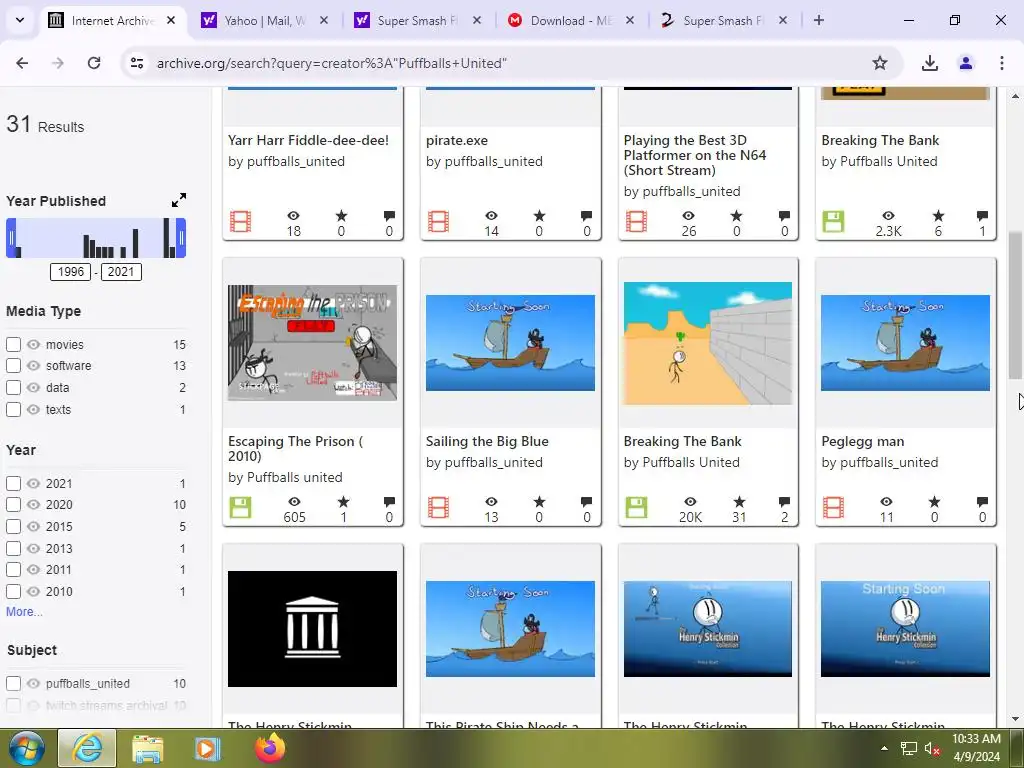This screenshot has width=1024, height=768.
Task: Open Internet Explorer from the taskbar
Action: click(x=87, y=748)
